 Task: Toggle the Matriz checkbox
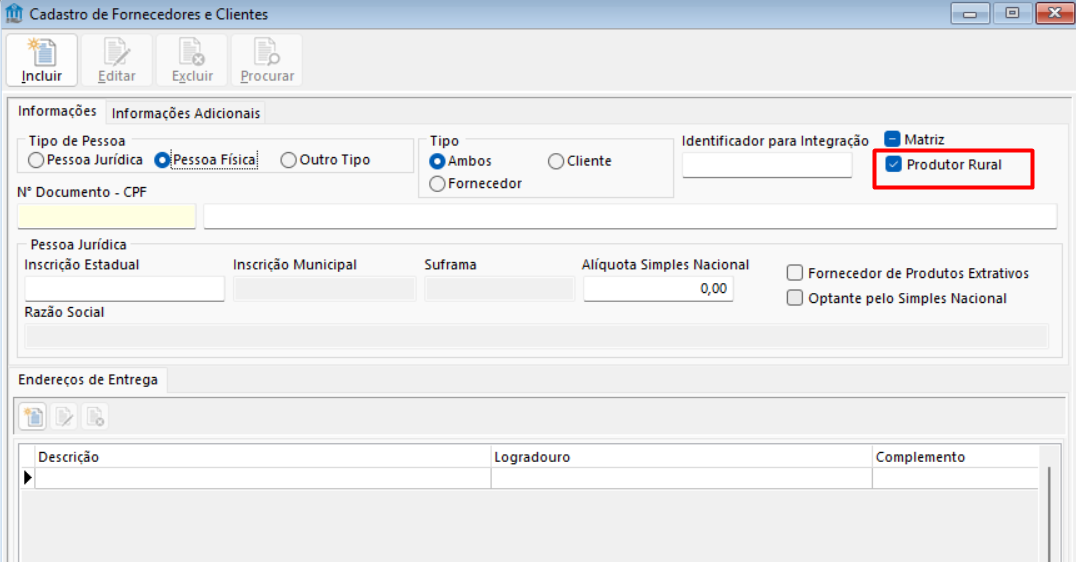pos(893,140)
